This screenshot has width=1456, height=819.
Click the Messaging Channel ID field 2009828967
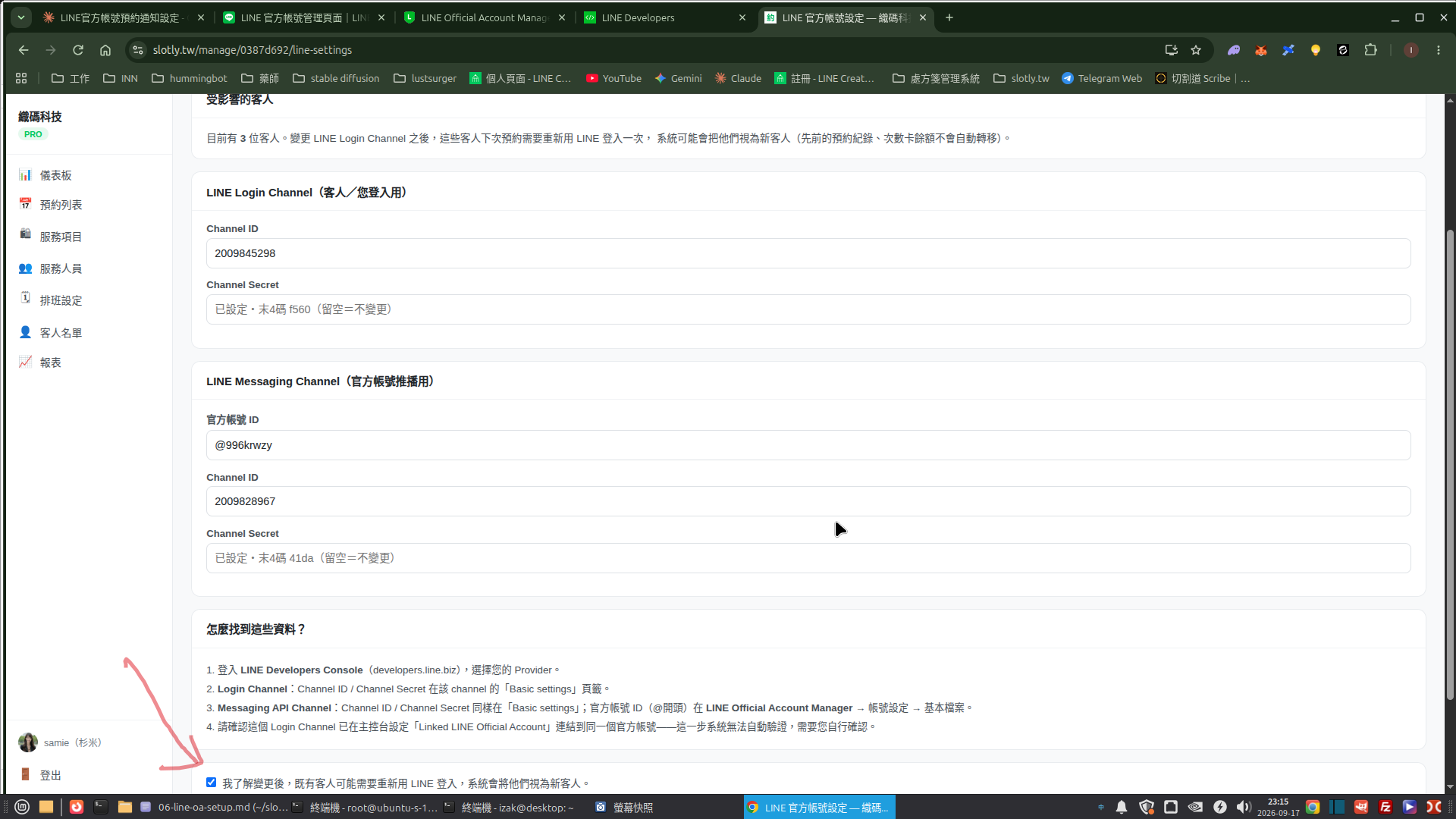tap(808, 501)
